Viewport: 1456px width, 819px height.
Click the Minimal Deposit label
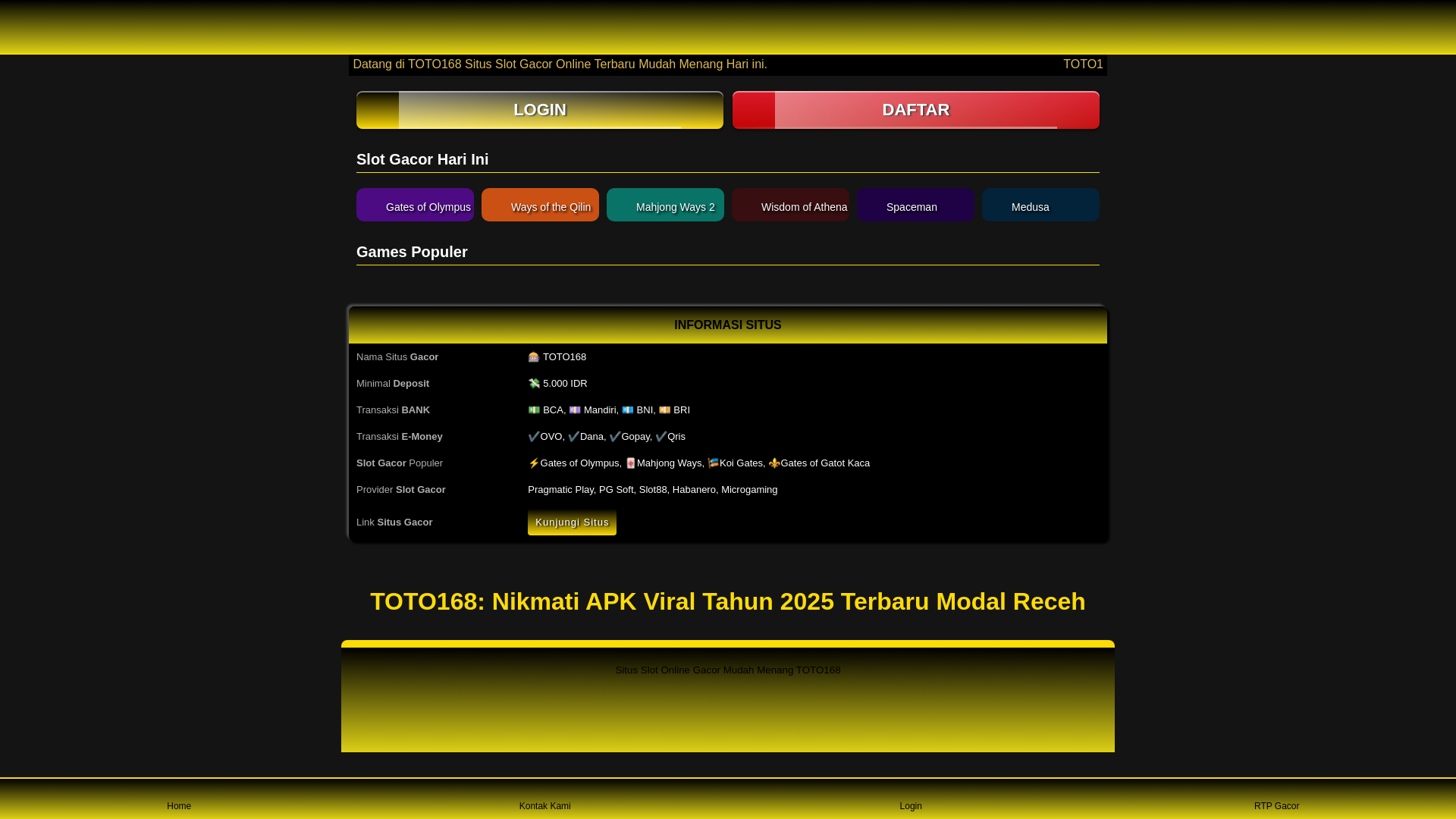393,384
